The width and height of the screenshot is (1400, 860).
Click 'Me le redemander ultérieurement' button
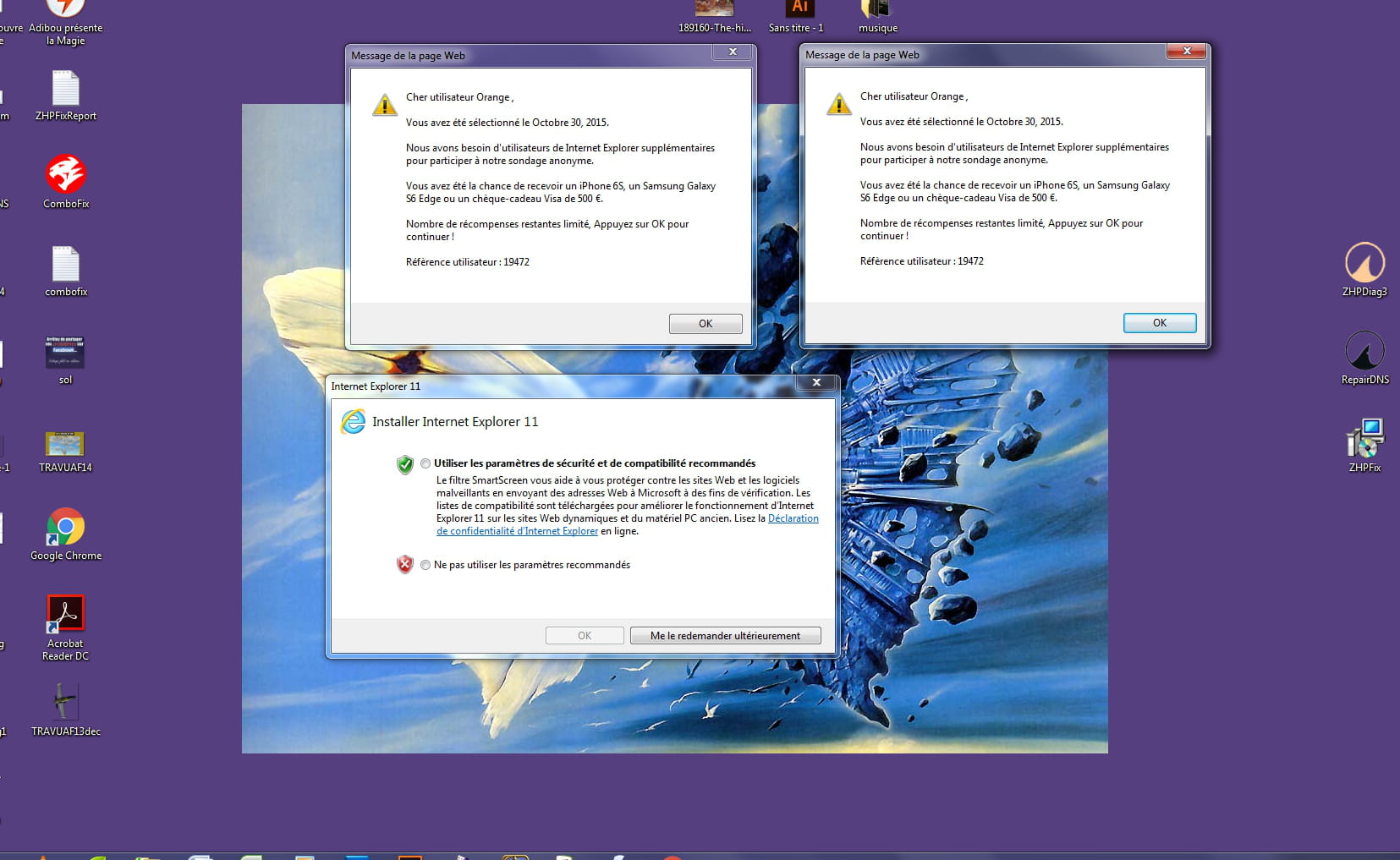[x=725, y=636]
